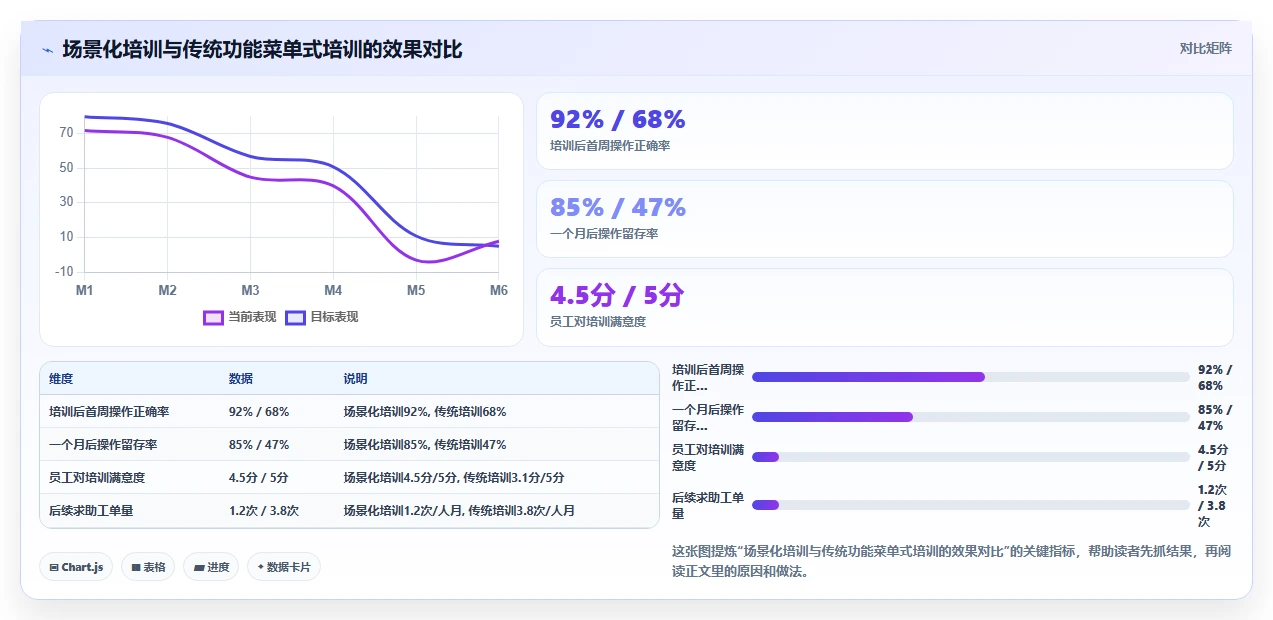Select the 数据卡片 tag chip
Viewport: 1273px width, 620px height.
284,567
